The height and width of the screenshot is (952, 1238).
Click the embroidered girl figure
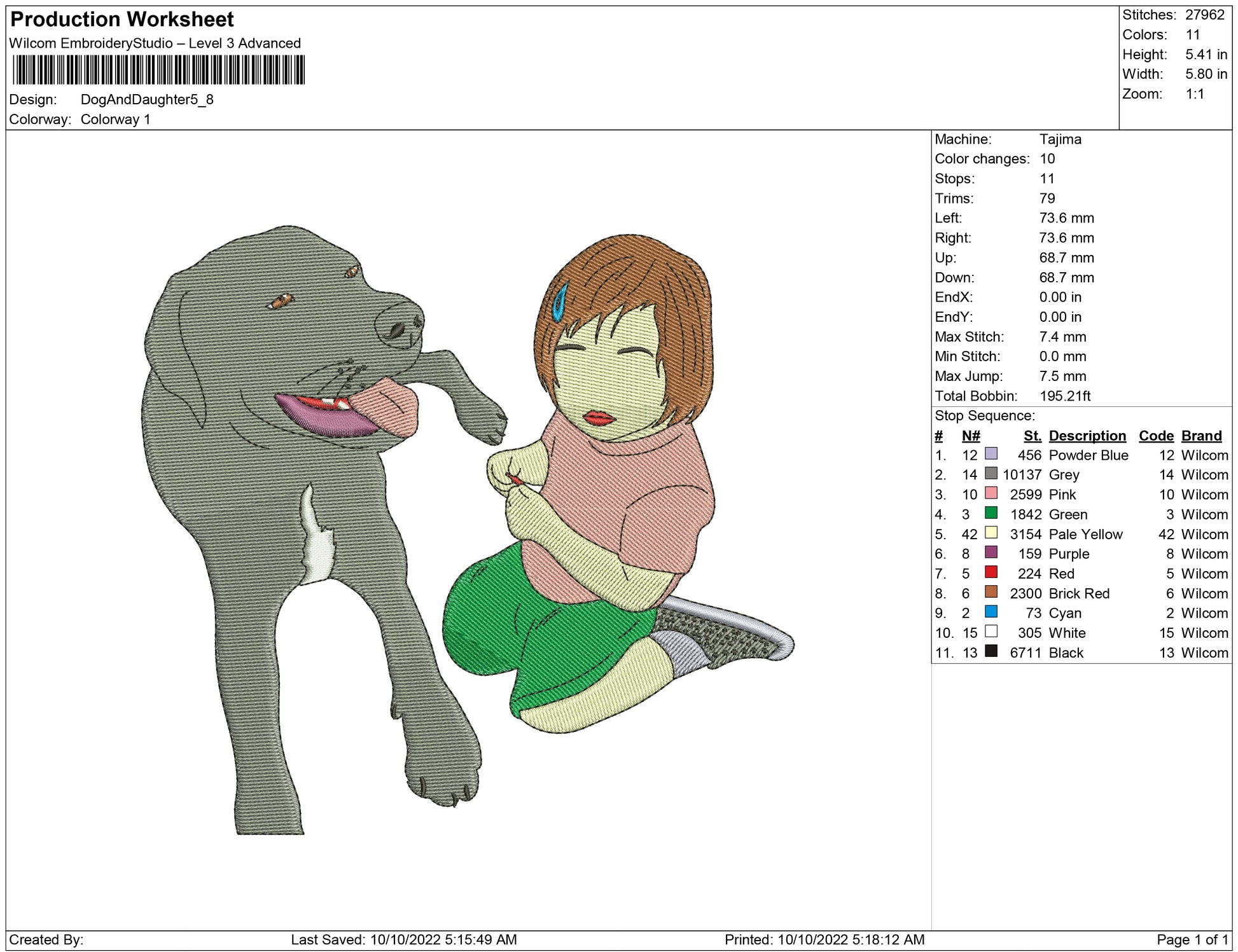(611, 483)
